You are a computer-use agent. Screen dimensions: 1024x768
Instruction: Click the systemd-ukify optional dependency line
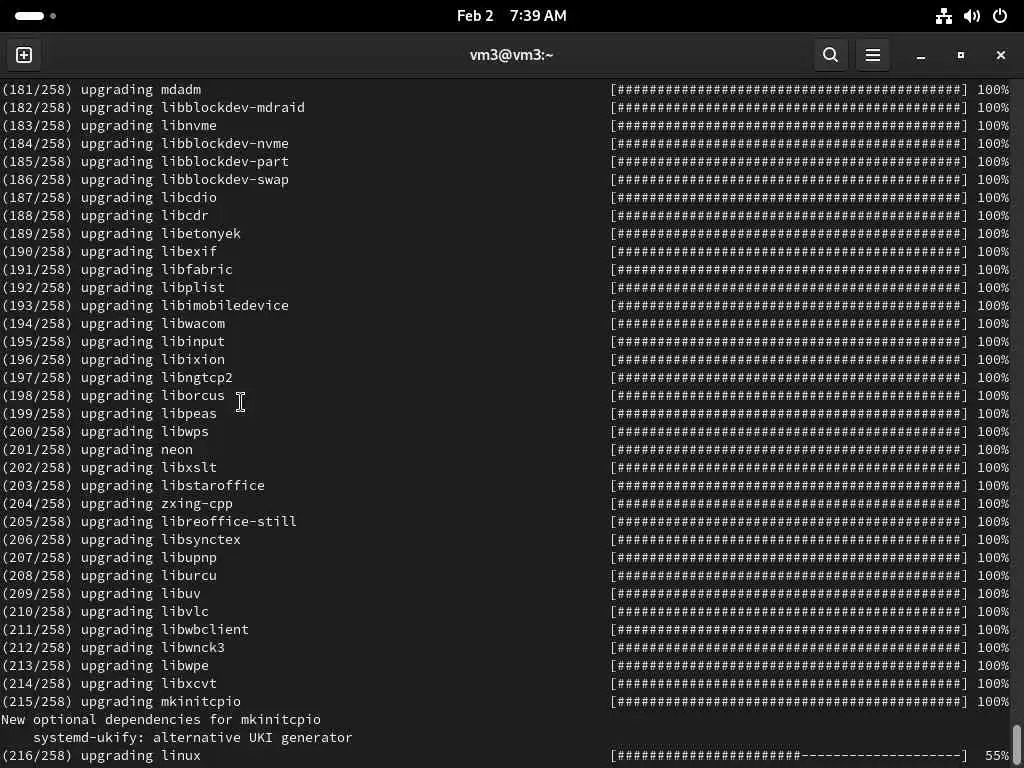(192, 738)
